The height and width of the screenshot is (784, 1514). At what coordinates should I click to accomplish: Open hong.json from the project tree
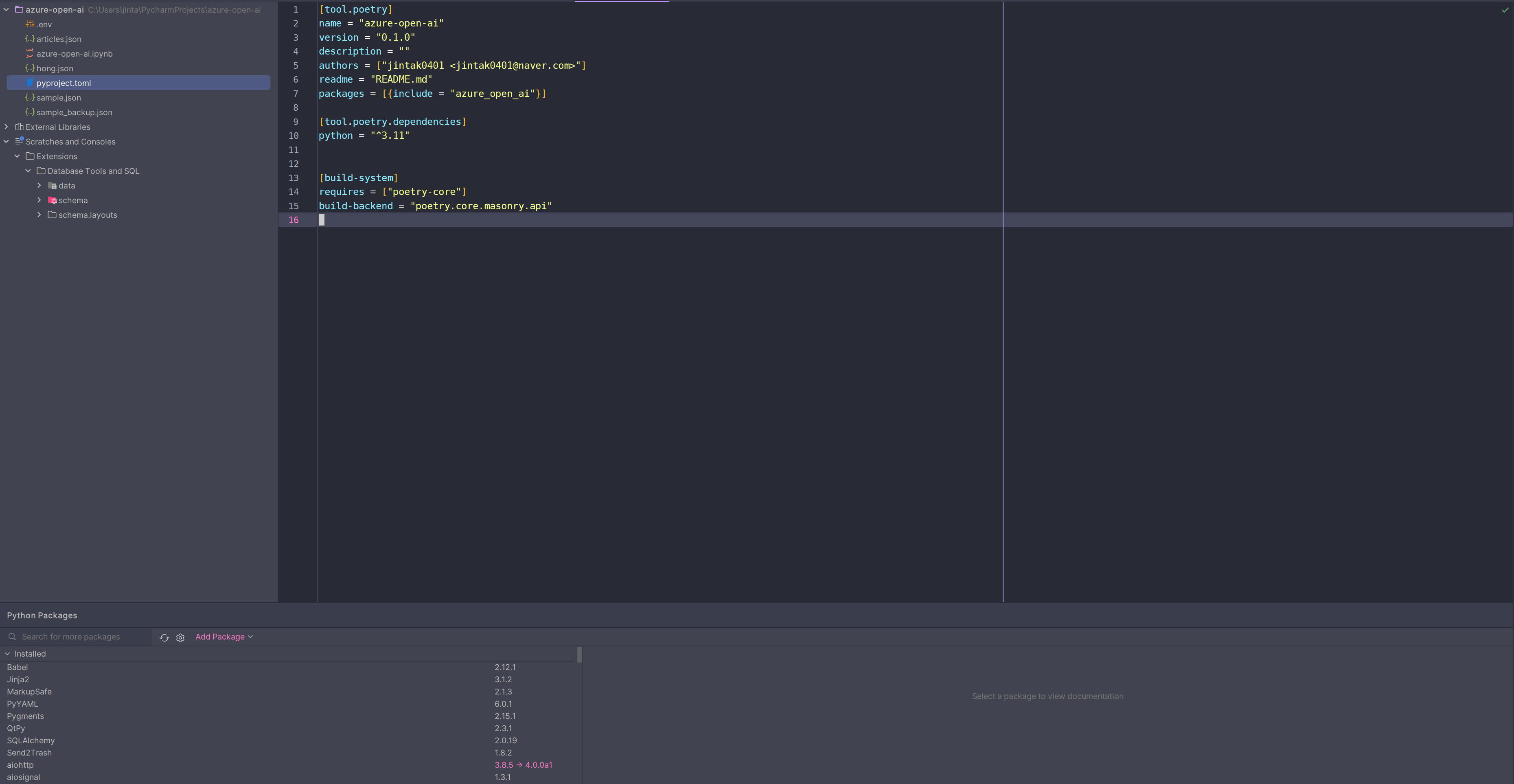click(55, 68)
